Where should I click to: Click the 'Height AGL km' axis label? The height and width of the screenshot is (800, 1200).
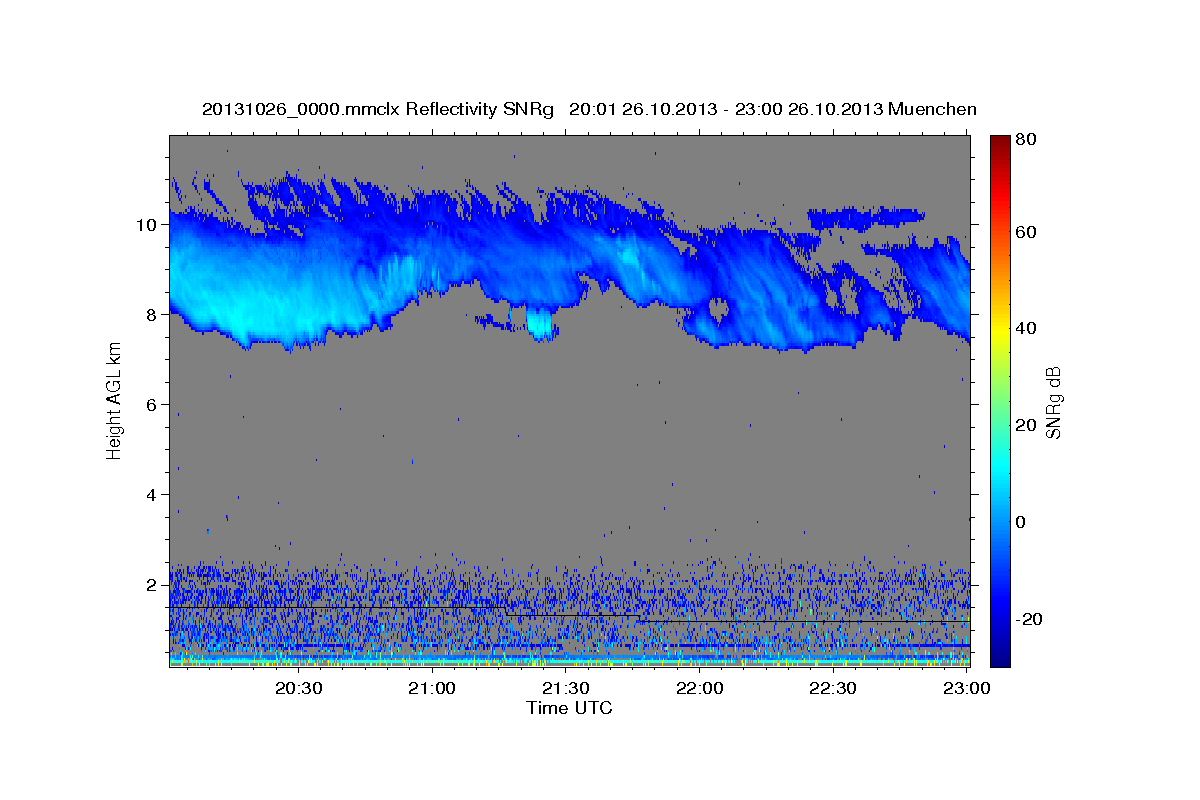pyautogui.click(x=114, y=400)
